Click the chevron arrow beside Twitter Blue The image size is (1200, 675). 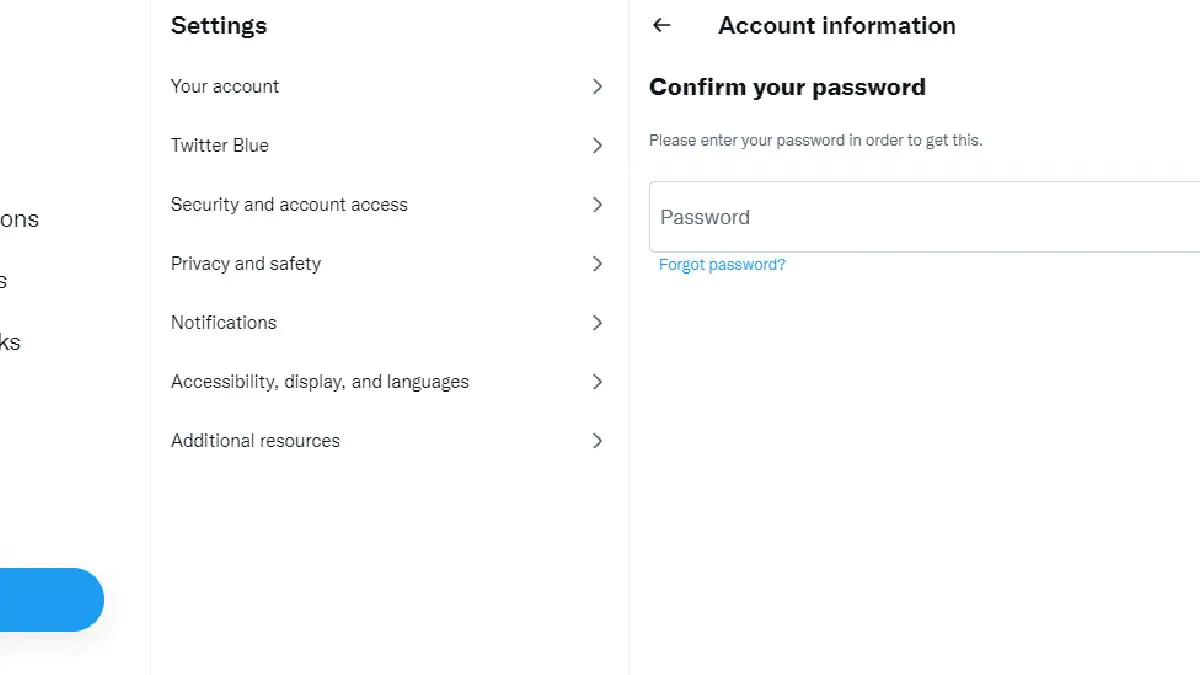pyautogui.click(x=597, y=146)
